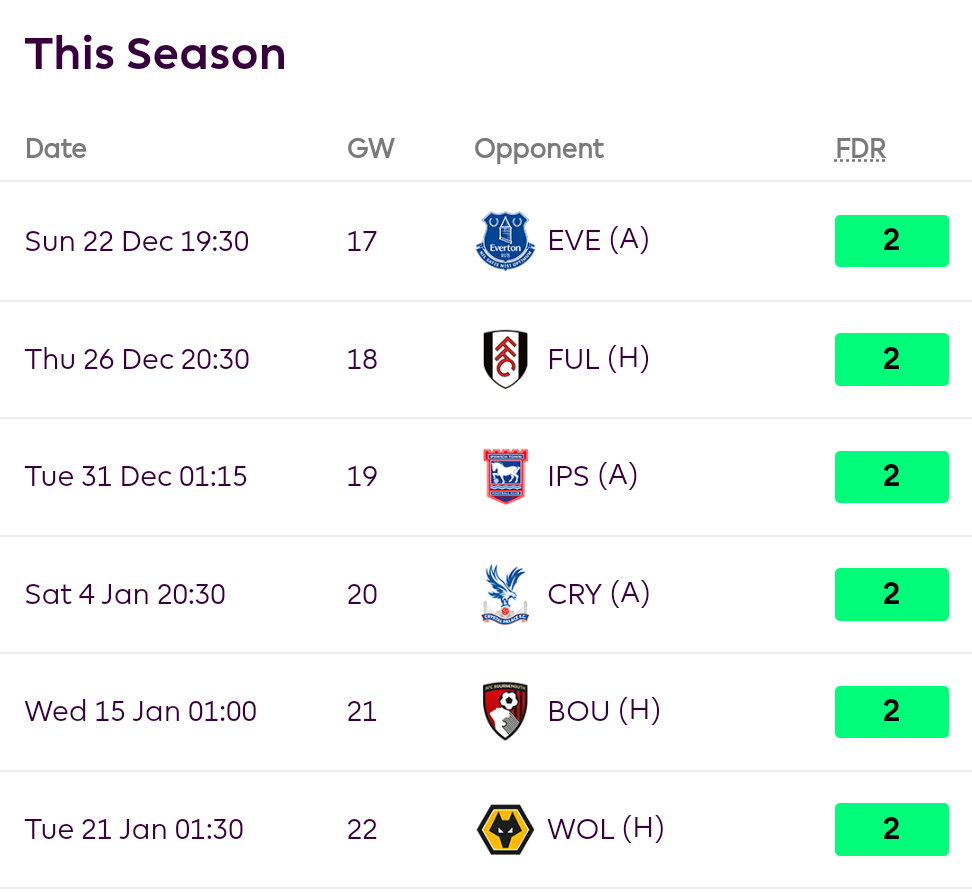Click the Wolves club crest
The height and width of the screenshot is (893, 972).
505,829
